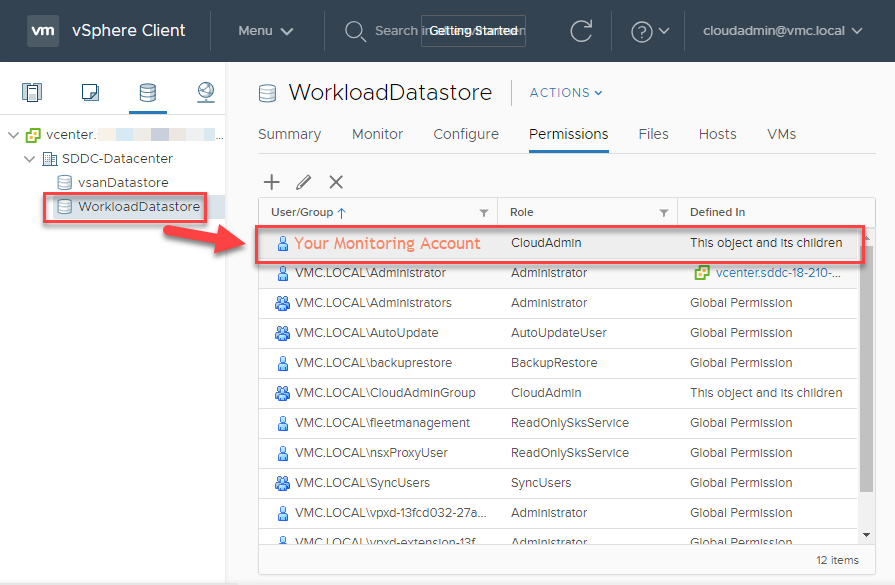Collapse the vcenter tree node
The width and height of the screenshot is (895, 585).
(x=14, y=135)
